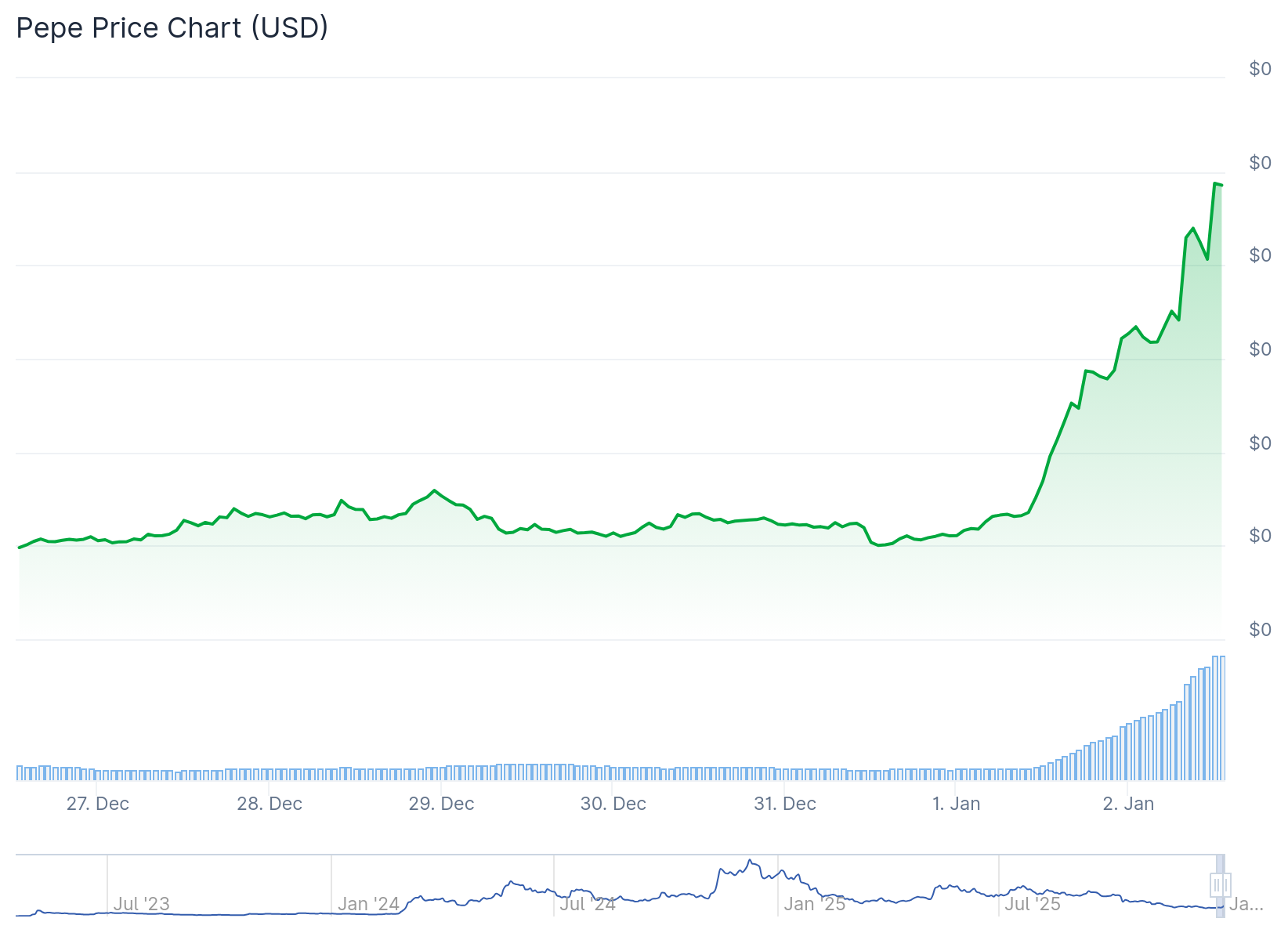This screenshot has height=940, width=1288.
Task: Click the bottom $0 y-axis label
Action: click(1260, 630)
